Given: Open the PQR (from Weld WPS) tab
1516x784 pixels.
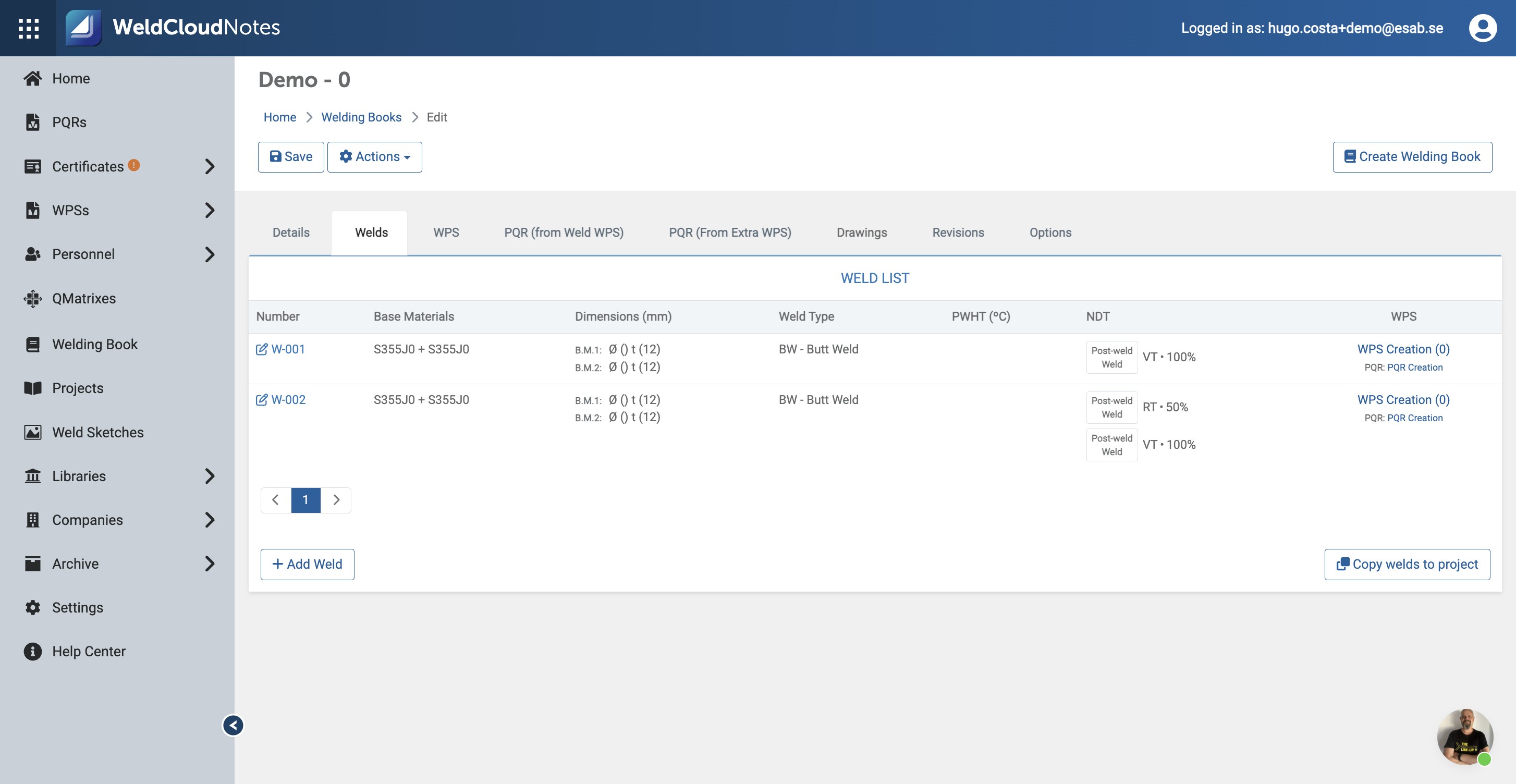Looking at the screenshot, I should tap(563, 232).
